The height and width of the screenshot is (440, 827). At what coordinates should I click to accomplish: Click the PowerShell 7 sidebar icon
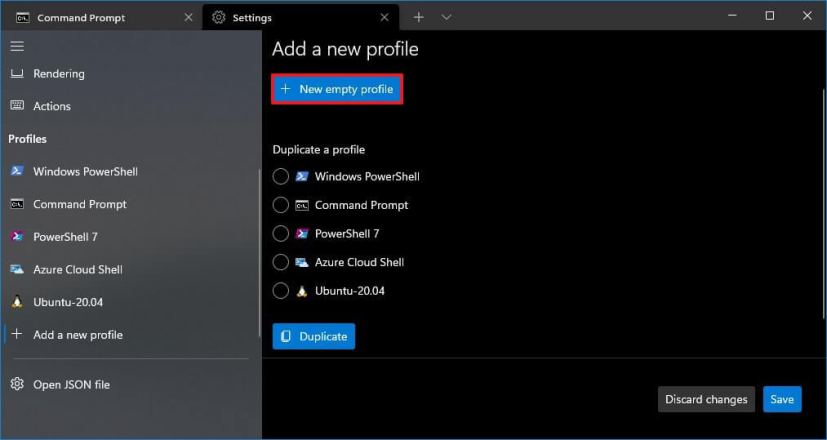point(17,236)
